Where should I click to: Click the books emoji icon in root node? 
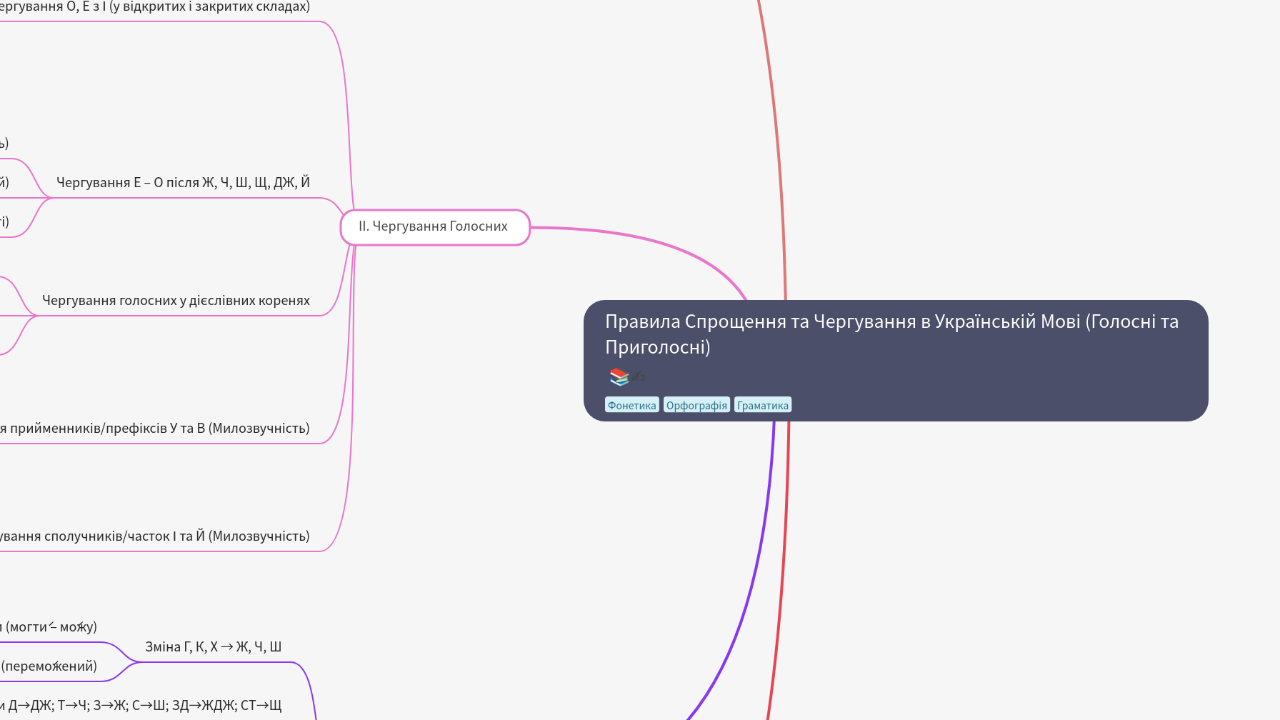[x=618, y=377]
